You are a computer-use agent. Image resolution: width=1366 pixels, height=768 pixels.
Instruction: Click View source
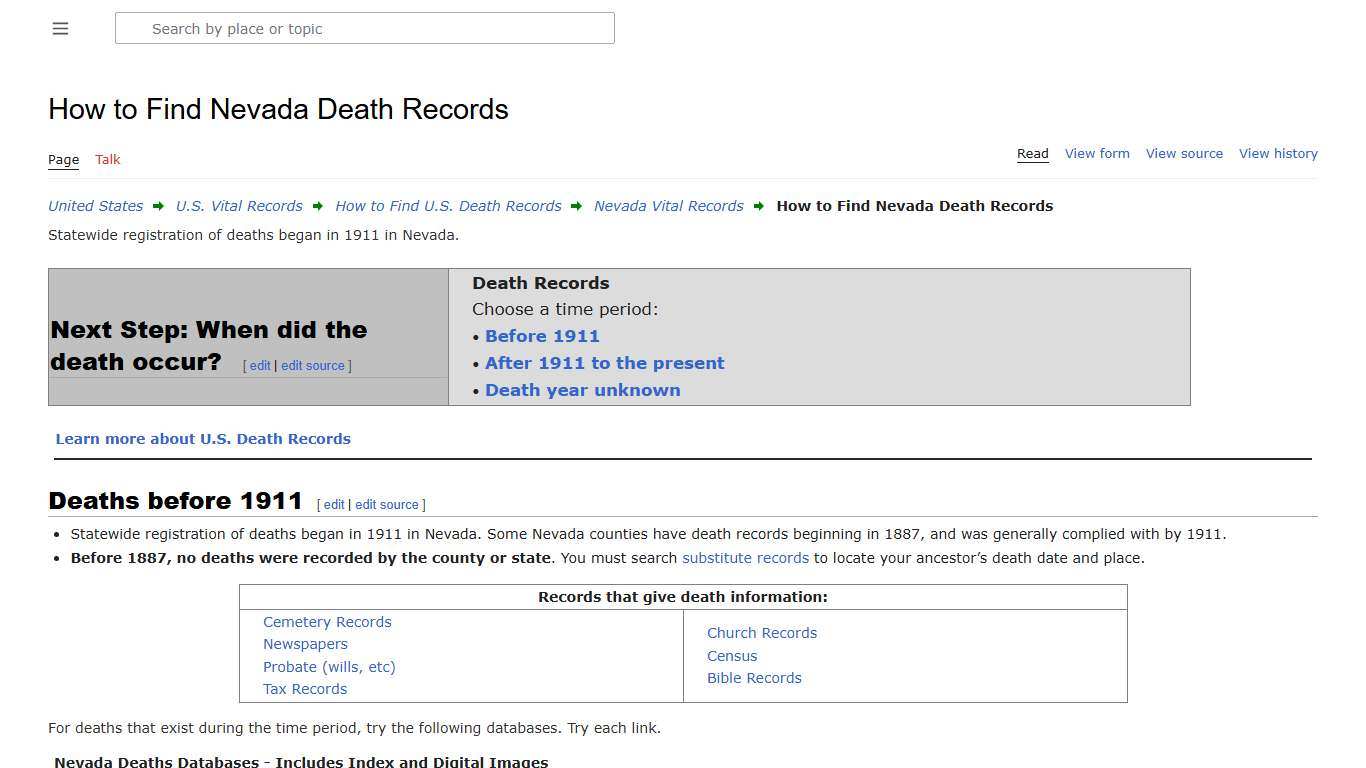pyautogui.click(x=1184, y=153)
